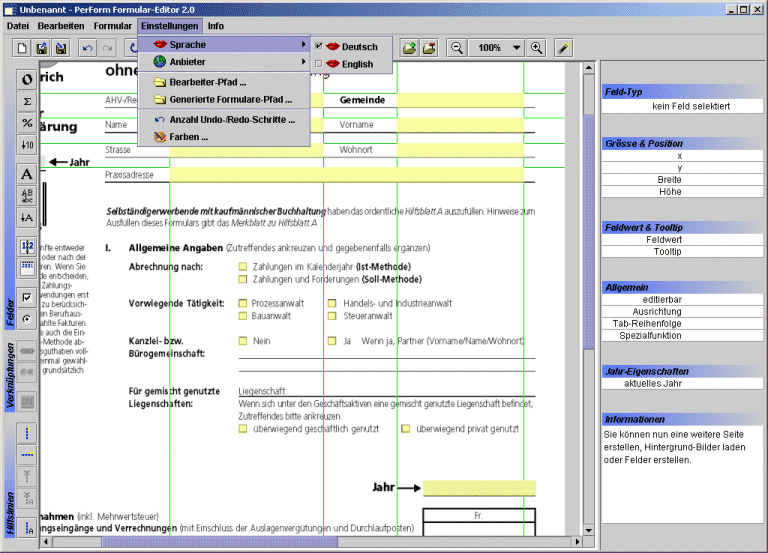Select the rounding ↓10 field tool
The image size is (768, 553).
(x=27, y=145)
